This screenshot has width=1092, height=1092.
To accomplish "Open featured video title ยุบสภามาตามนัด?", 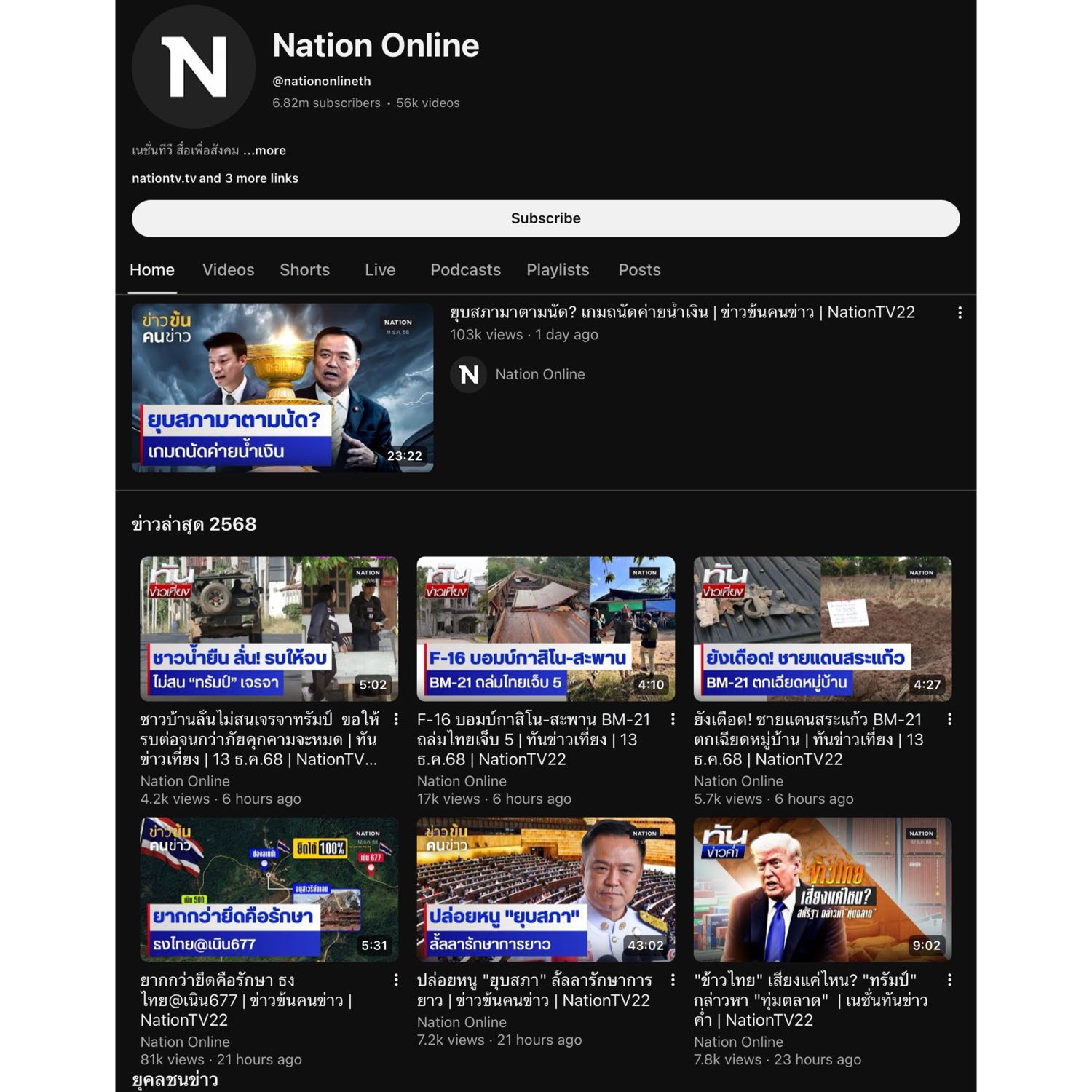I will tap(682, 312).
